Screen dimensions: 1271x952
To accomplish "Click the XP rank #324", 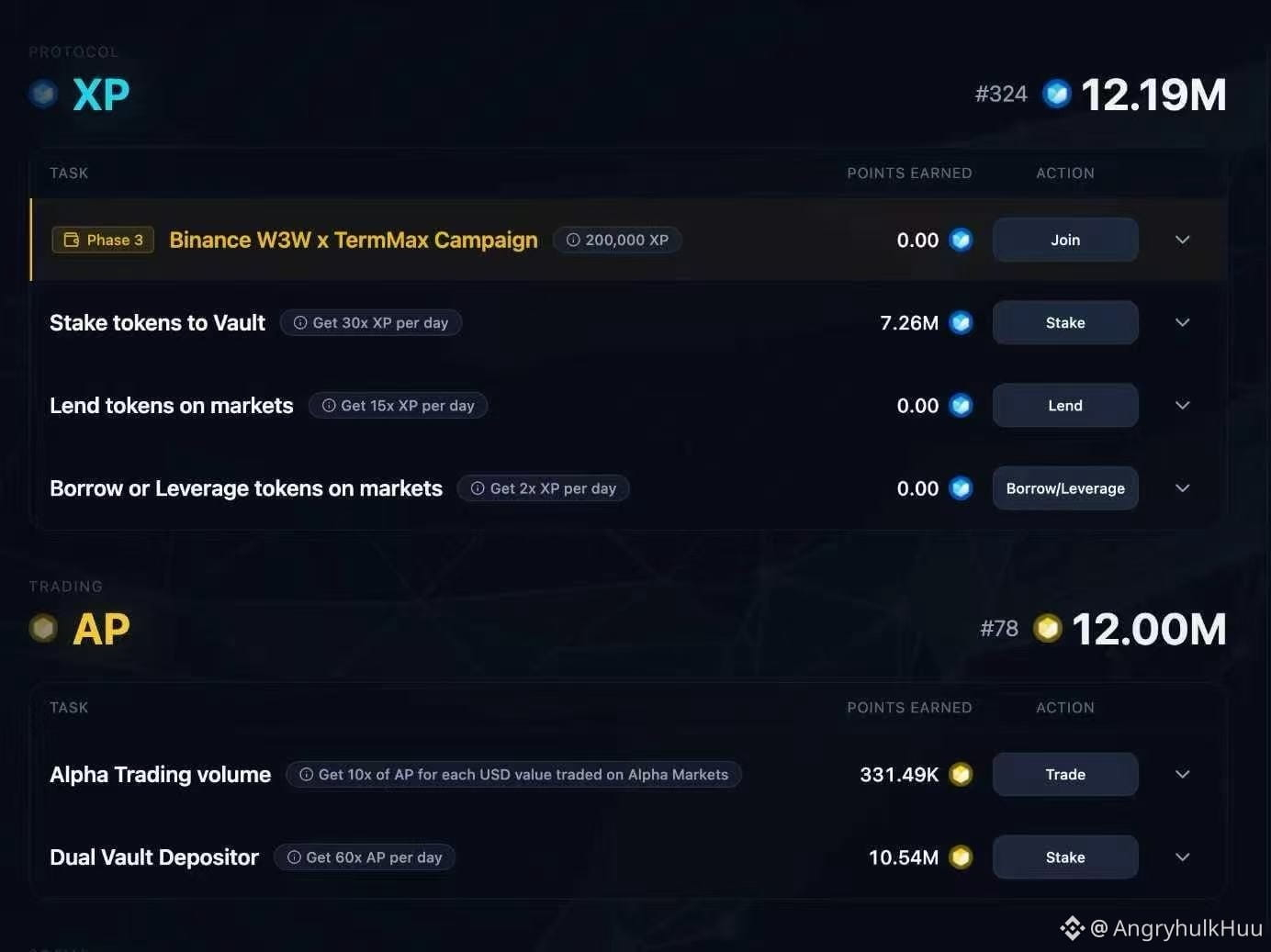I will (1001, 94).
